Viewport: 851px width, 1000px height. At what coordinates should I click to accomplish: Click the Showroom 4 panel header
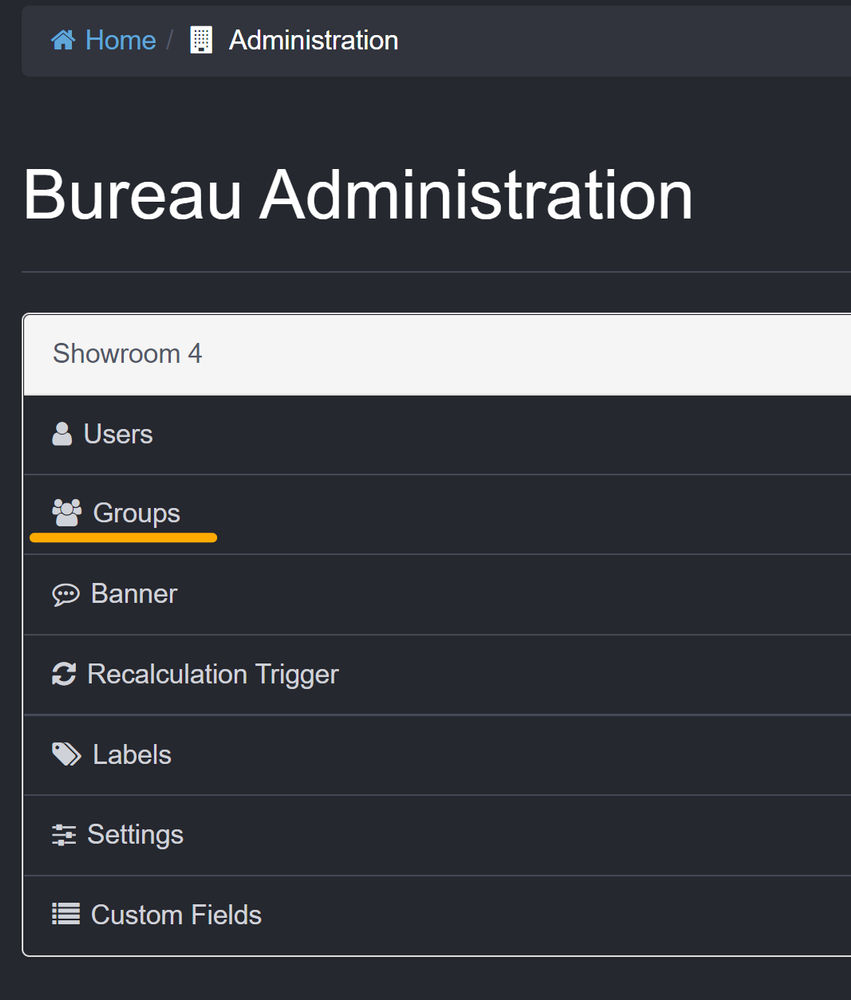127,353
